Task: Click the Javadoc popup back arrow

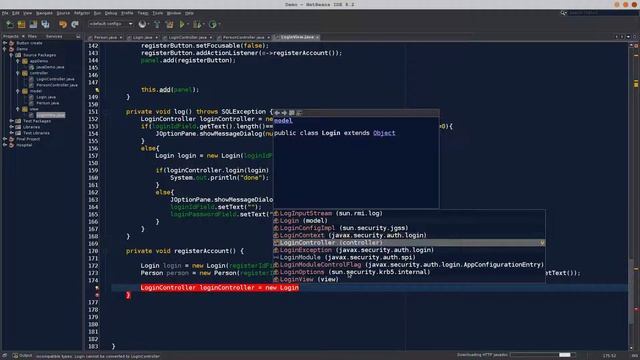Action: tap(277, 113)
